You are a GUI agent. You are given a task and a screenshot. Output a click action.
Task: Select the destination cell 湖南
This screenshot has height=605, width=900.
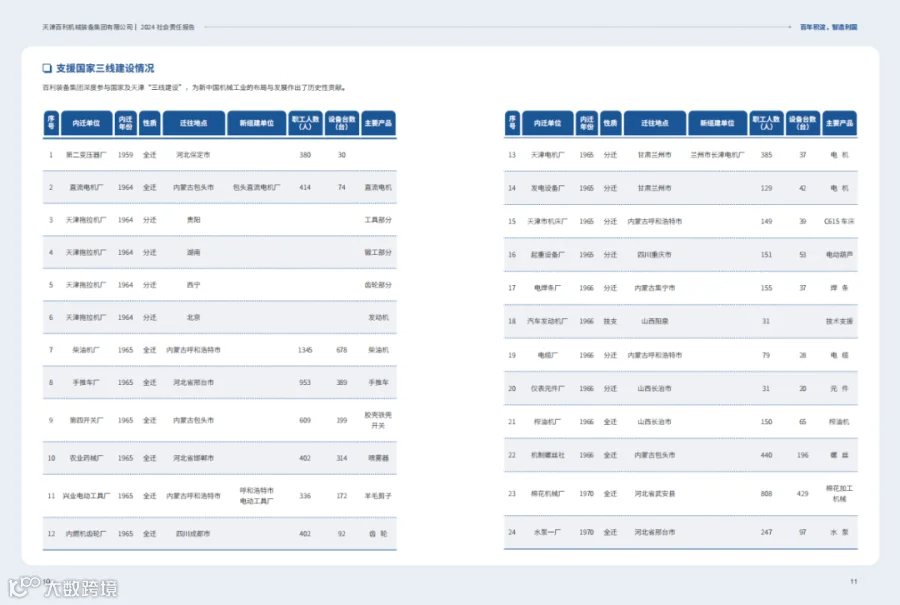click(193, 253)
